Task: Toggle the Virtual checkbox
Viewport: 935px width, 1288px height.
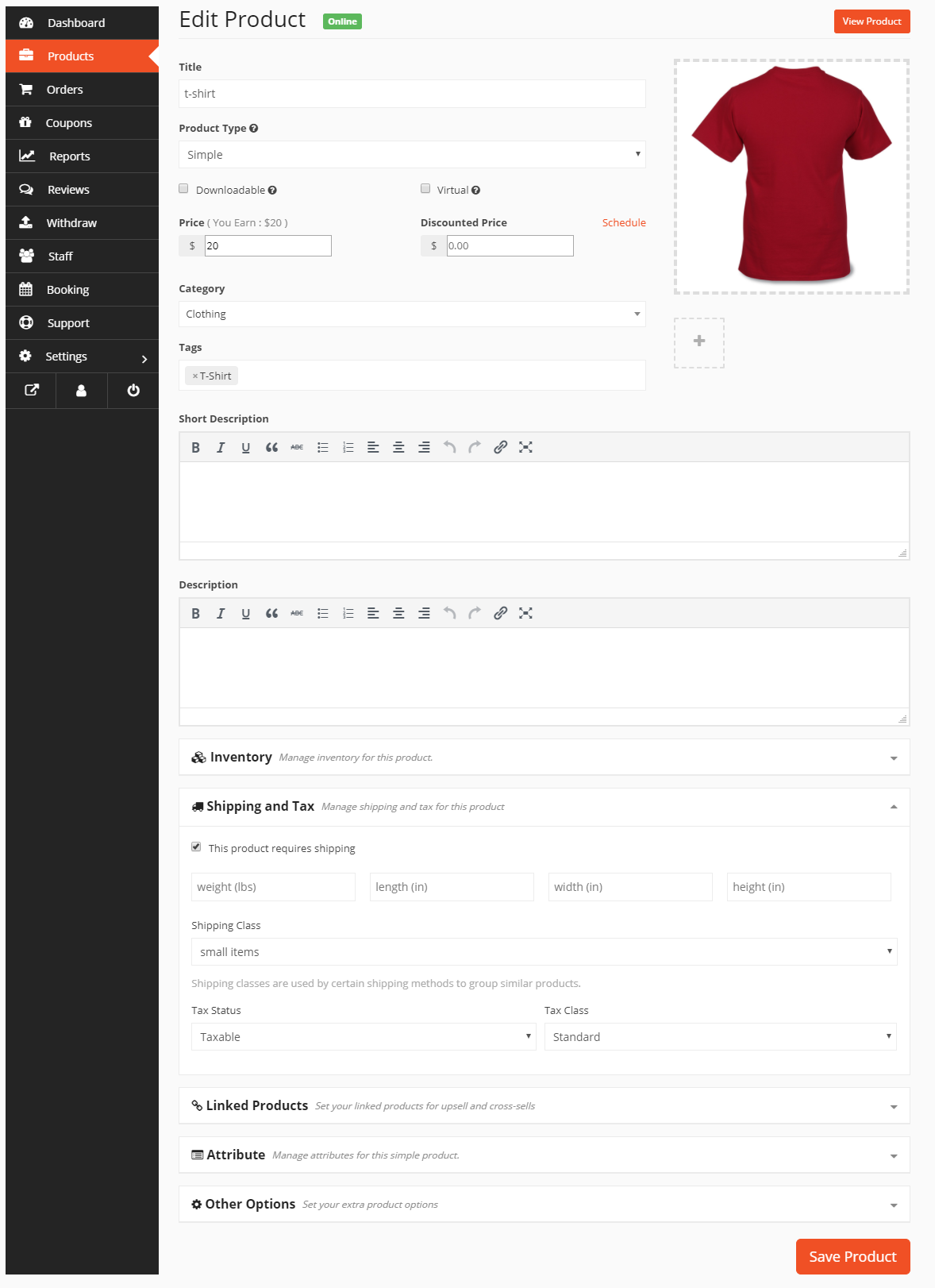Action: (425, 189)
